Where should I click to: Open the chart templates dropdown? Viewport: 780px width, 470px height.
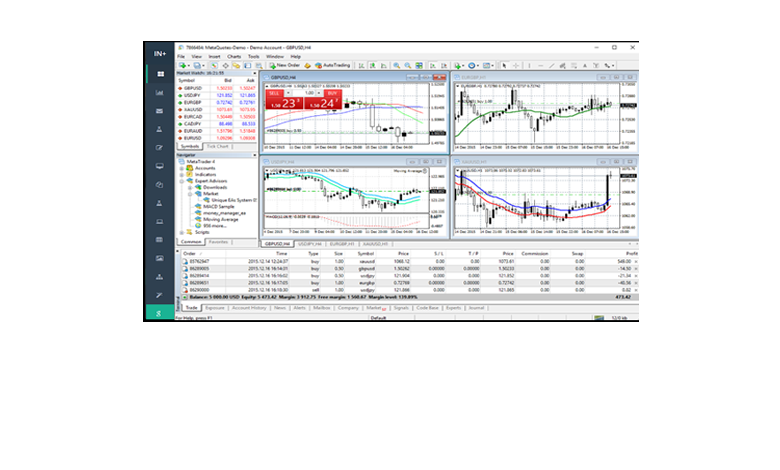click(x=488, y=65)
